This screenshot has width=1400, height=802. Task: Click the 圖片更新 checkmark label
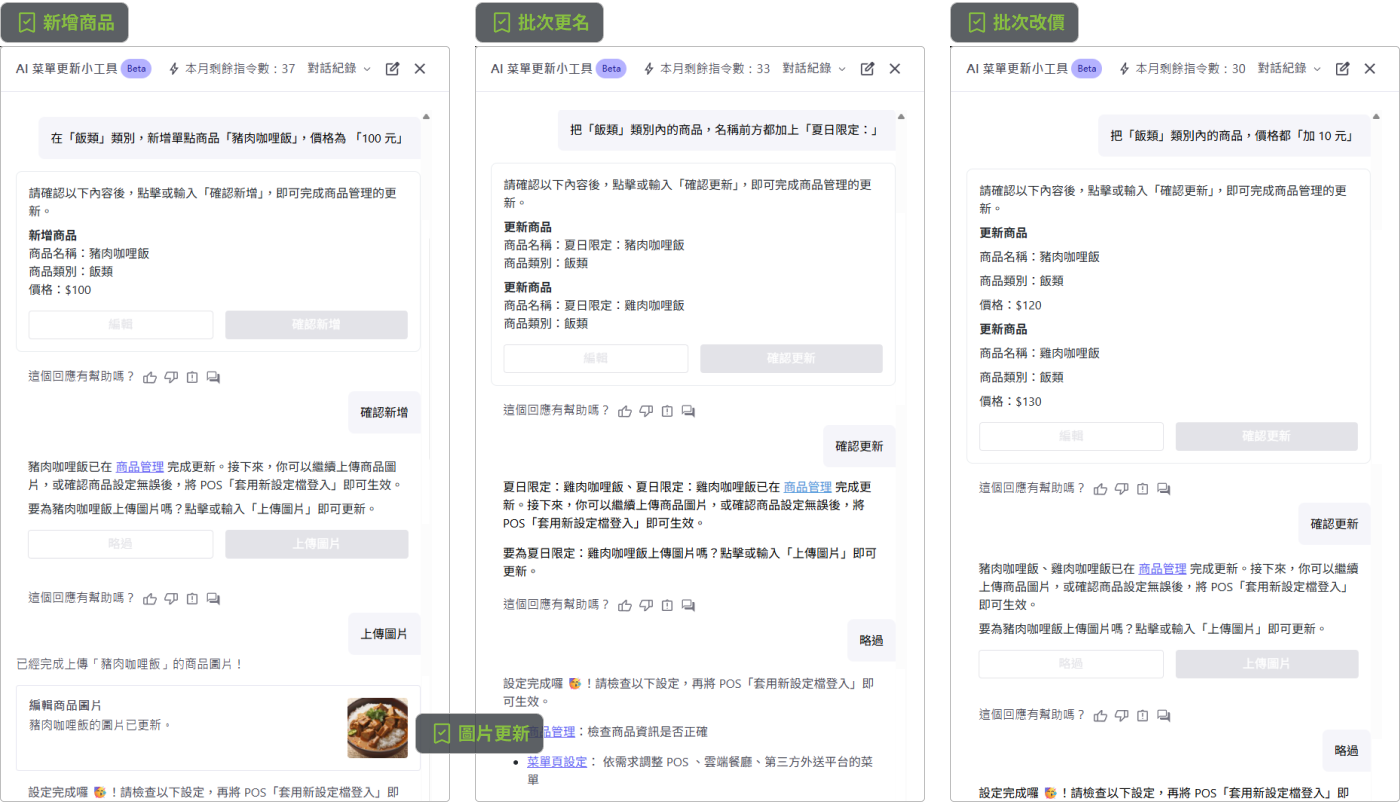pos(480,734)
